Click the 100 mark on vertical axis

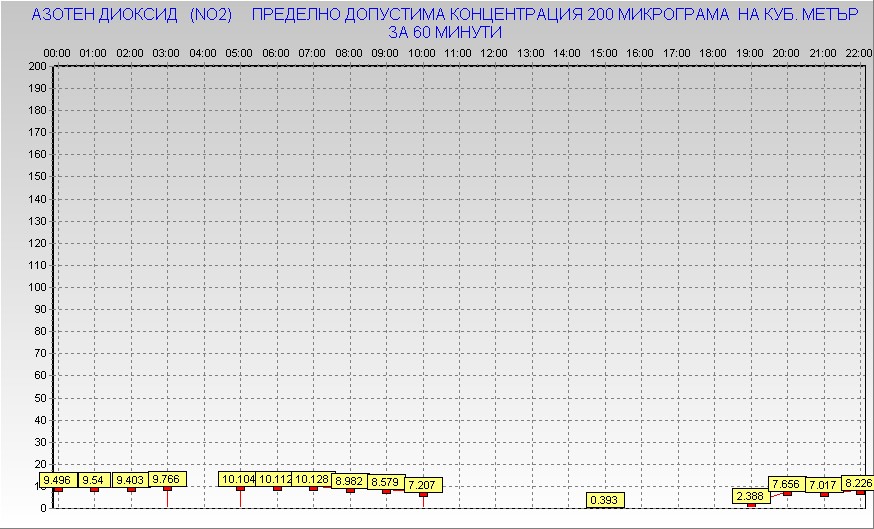coord(38,287)
